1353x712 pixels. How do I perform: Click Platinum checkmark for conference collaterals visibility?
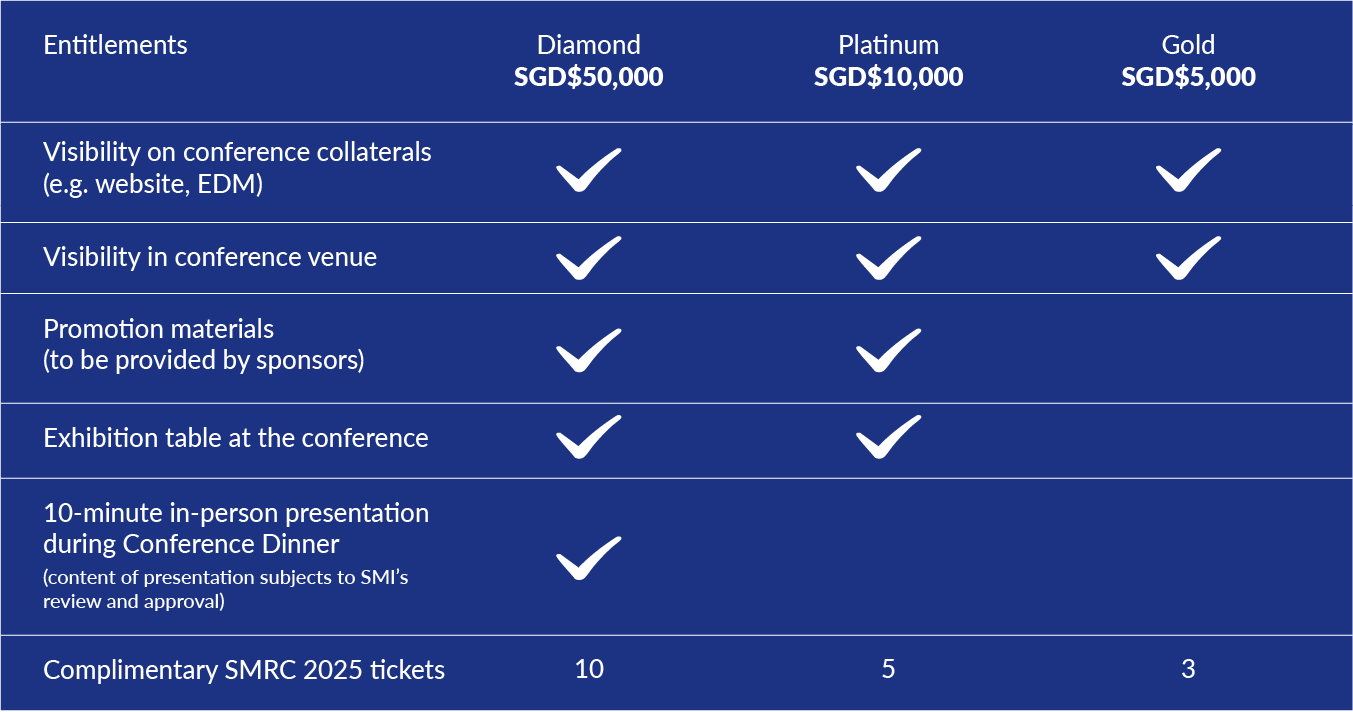(x=888, y=170)
